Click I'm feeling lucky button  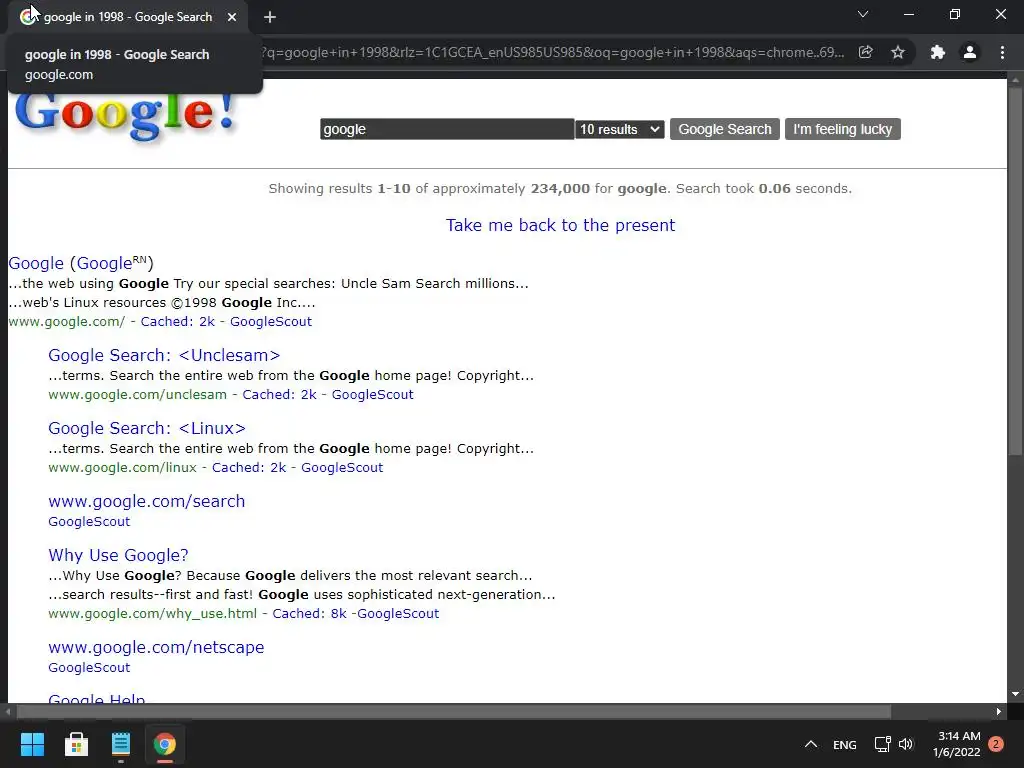tap(842, 129)
